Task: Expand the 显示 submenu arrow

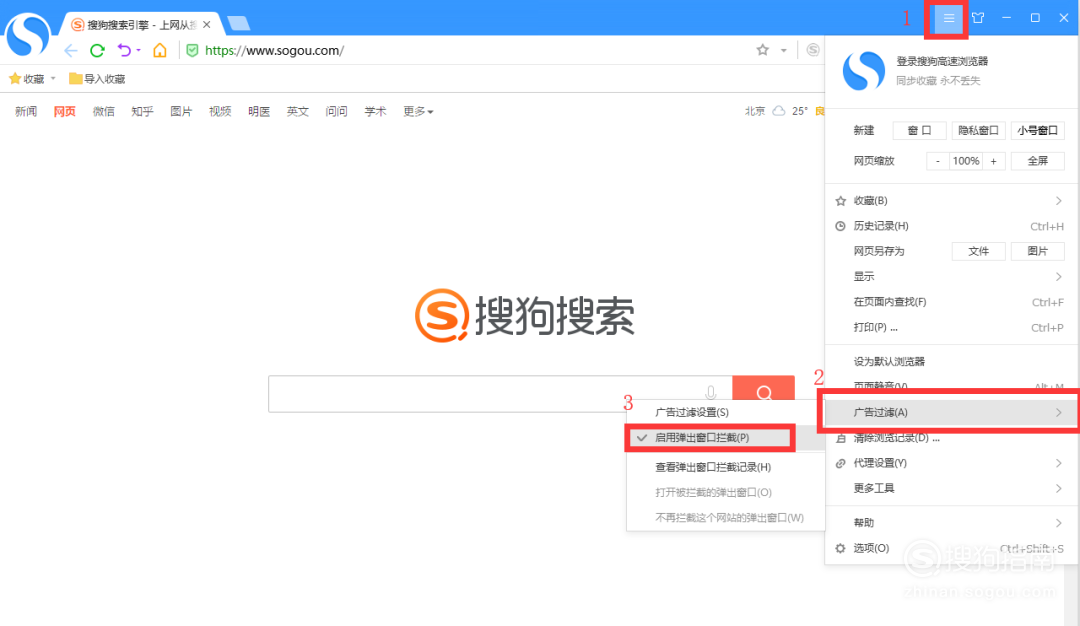Action: point(1059,276)
